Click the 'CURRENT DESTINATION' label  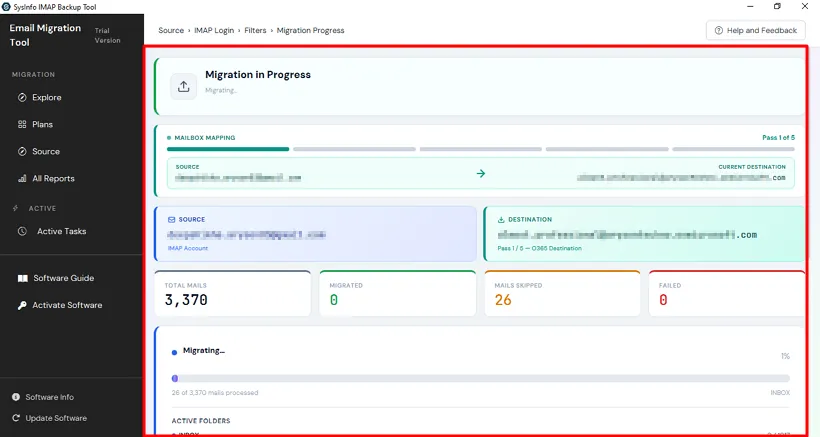tap(752, 167)
